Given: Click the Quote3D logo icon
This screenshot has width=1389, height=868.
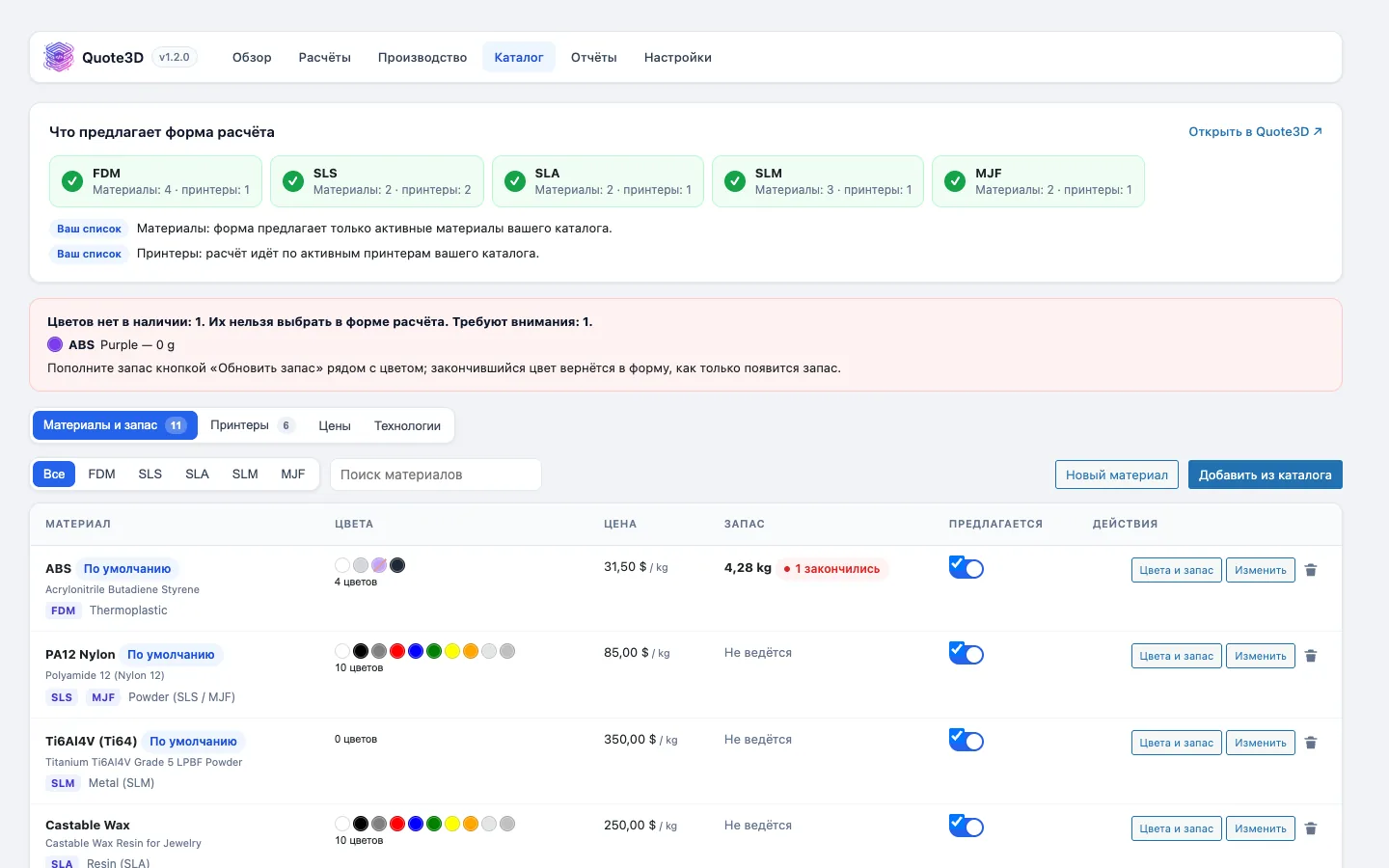Looking at the screenshot, I should (x=59, y=57).
